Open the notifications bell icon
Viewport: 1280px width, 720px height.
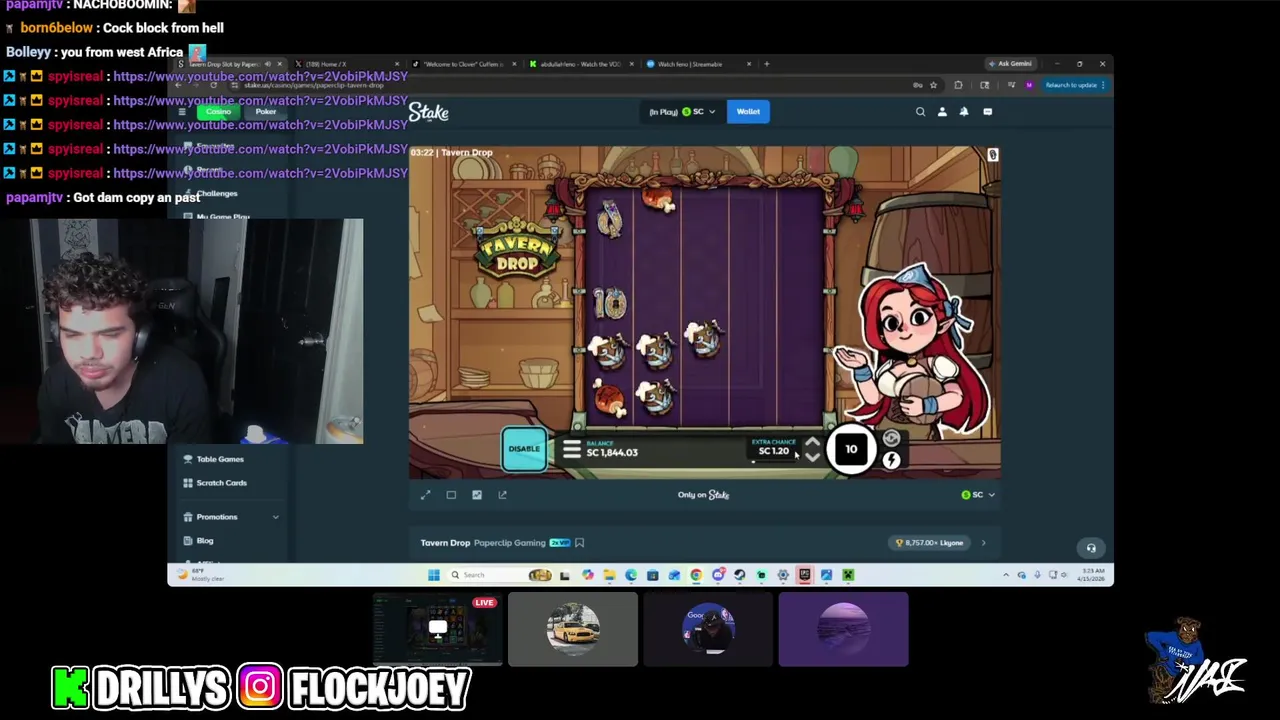tap(964, 112)
